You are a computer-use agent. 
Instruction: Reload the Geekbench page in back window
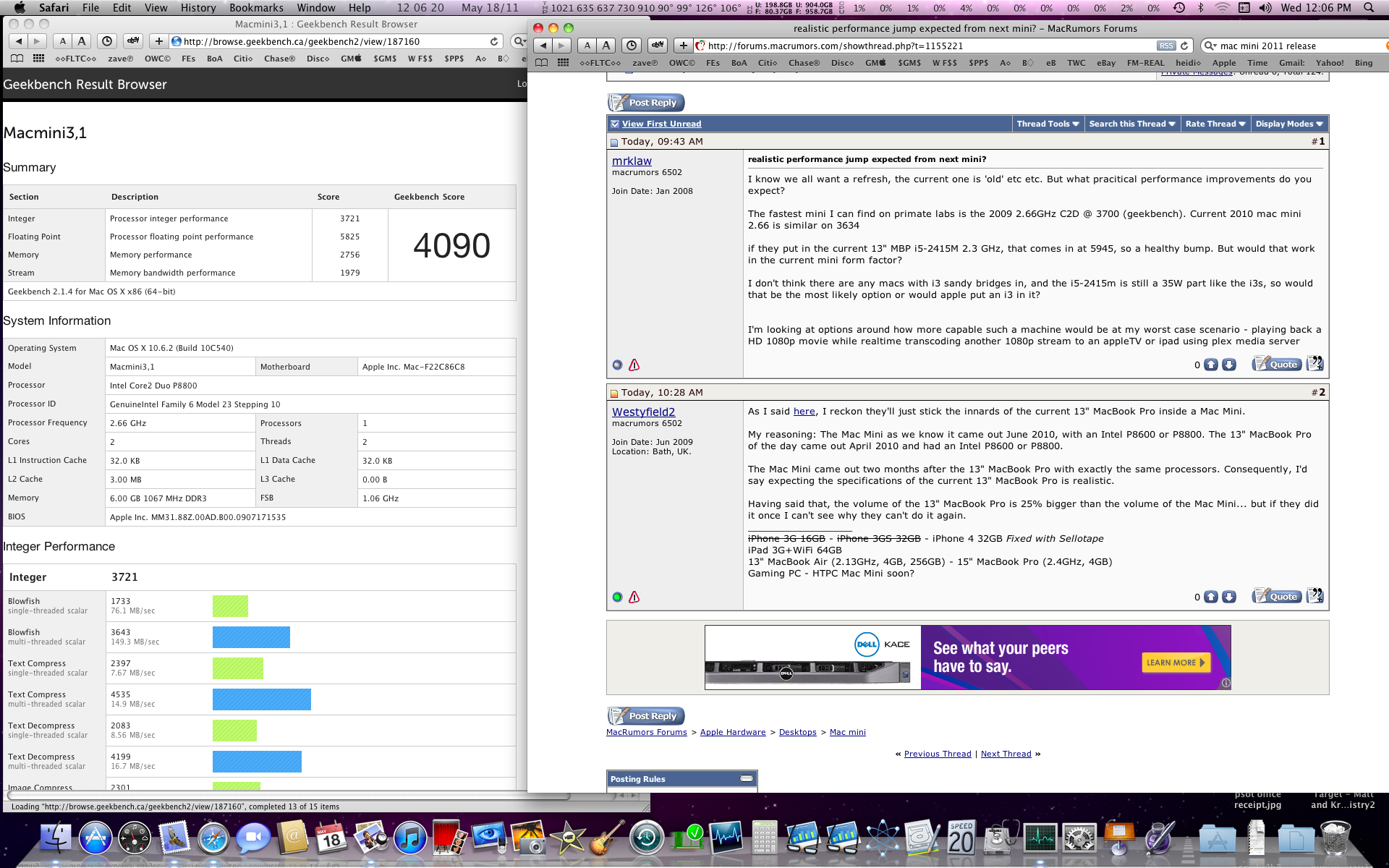[494, 41]
